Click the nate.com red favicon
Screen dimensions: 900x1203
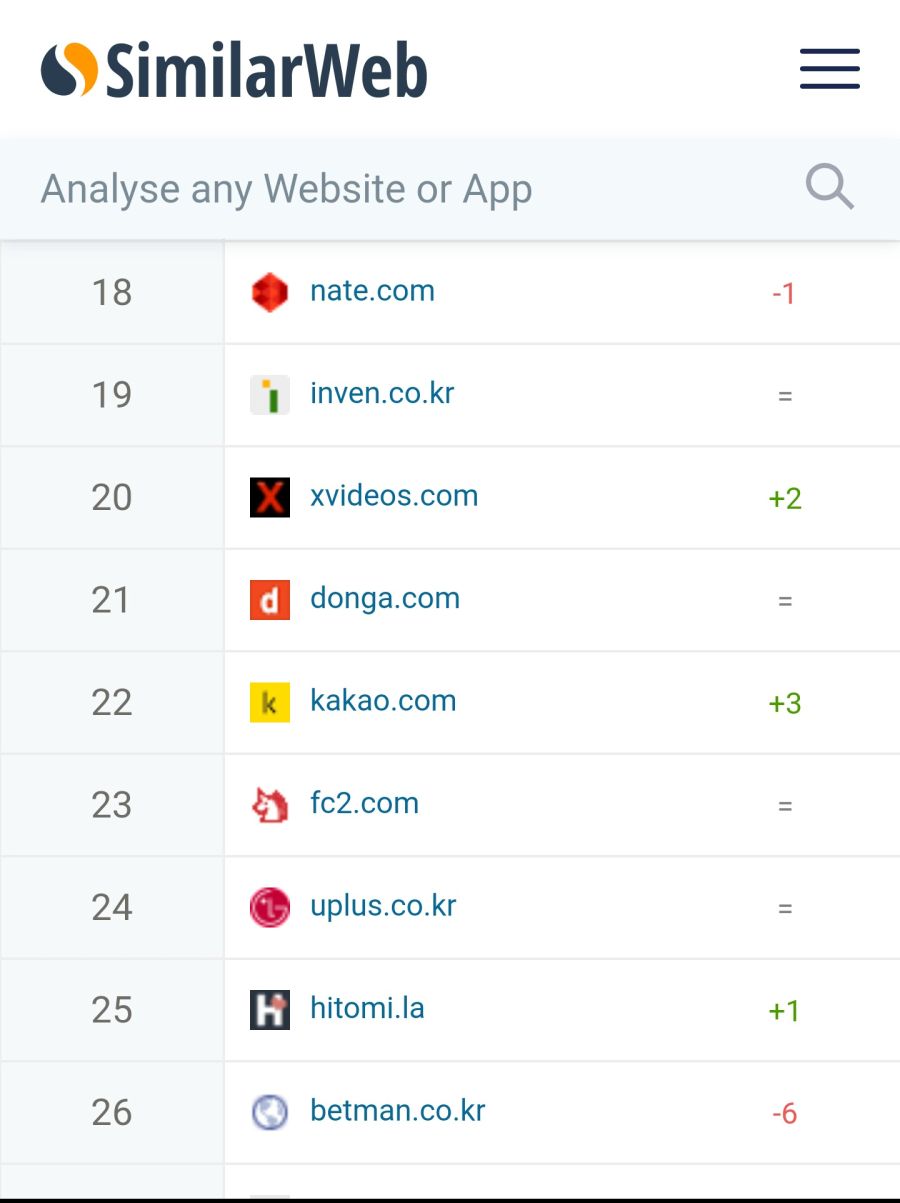(269, 292)
